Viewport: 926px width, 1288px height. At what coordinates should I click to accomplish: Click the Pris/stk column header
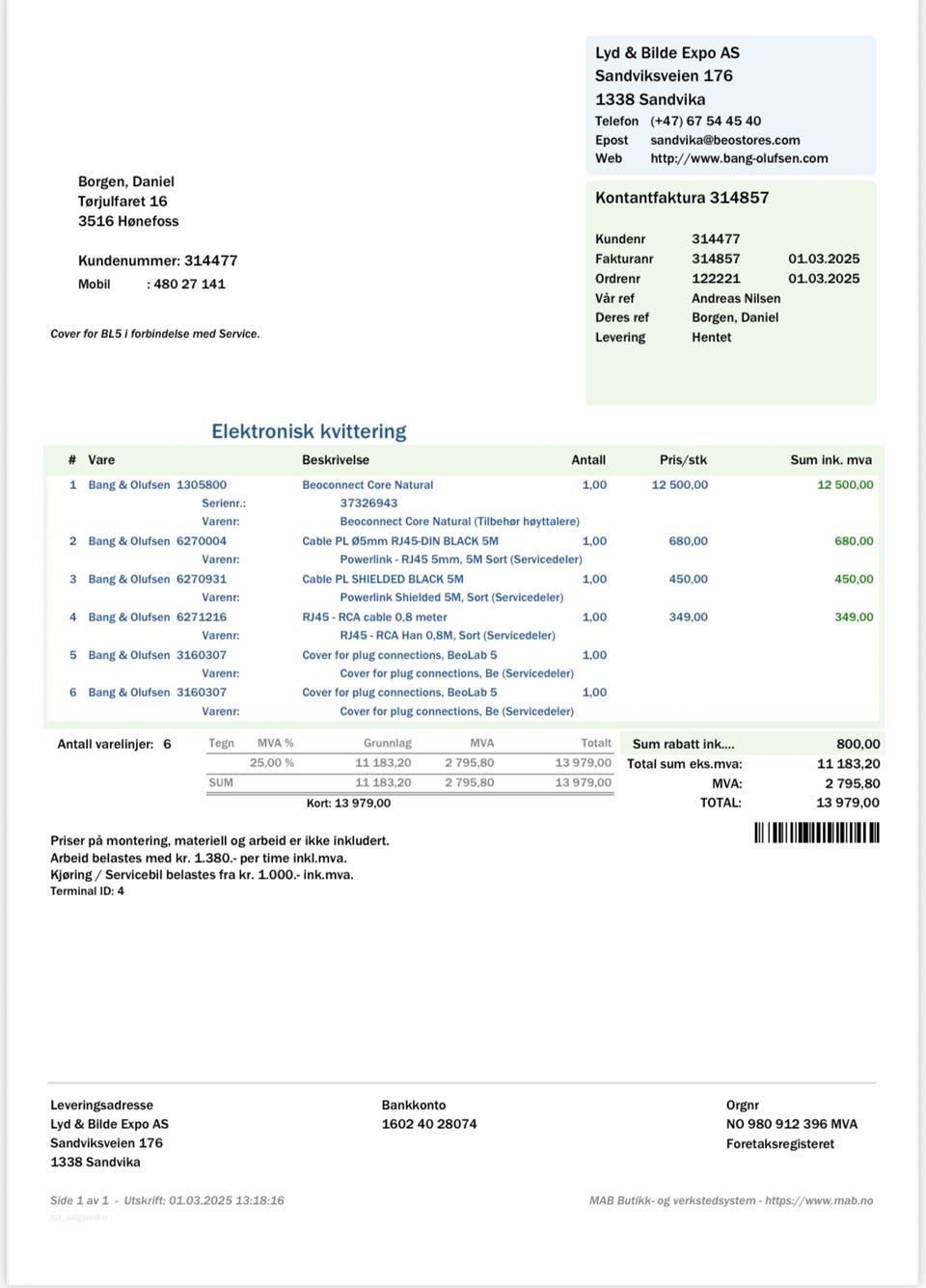click(683, 460)
